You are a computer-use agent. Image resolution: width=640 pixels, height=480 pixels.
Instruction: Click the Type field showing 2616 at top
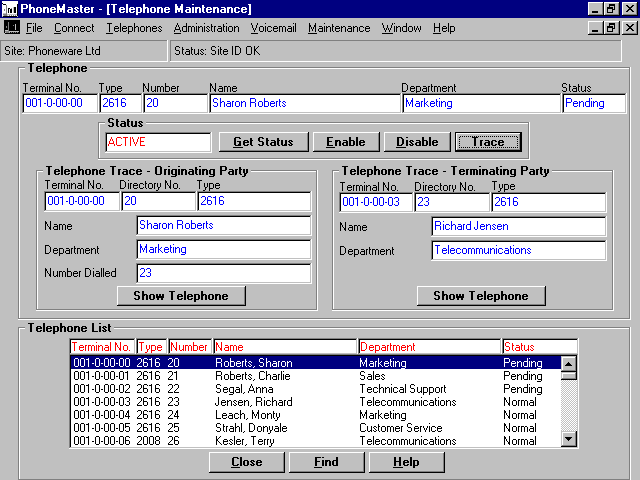[121, 103]
